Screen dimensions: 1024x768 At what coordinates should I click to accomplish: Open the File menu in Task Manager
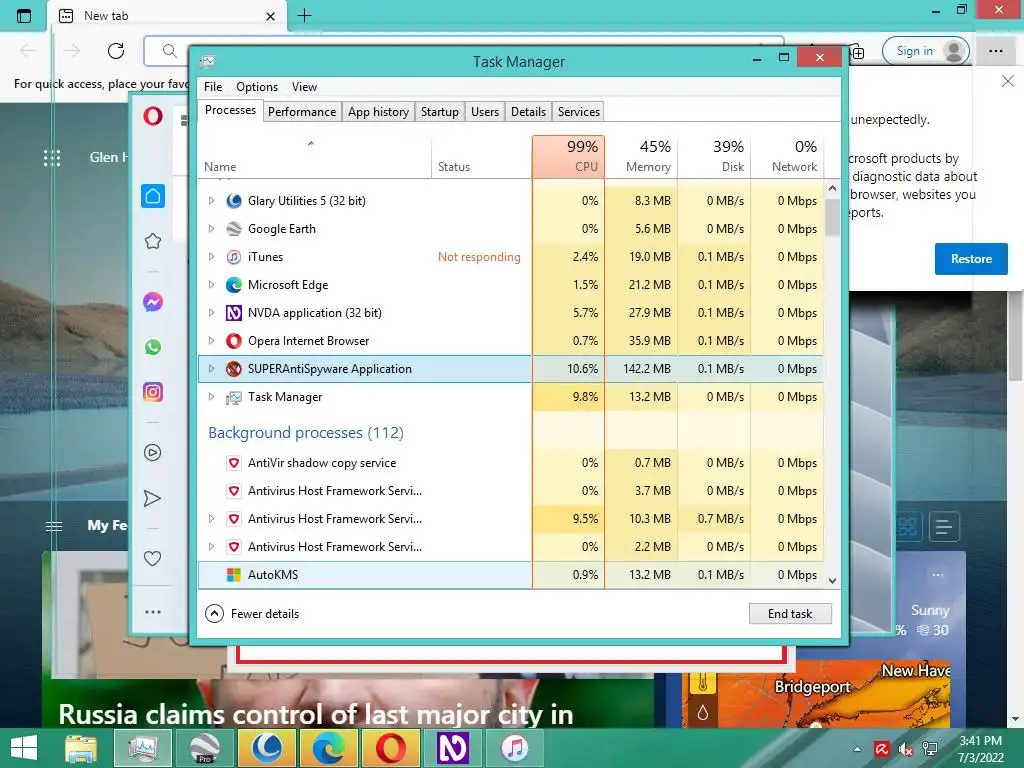(x=213, y=87)
